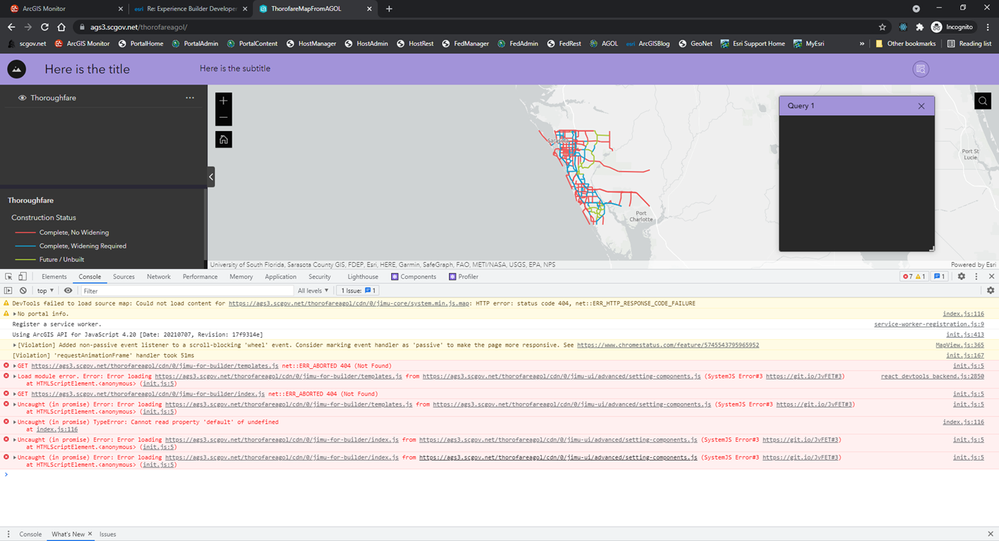
Task: Open the ArcGIS Monitor browser tab
Action: 64,9
